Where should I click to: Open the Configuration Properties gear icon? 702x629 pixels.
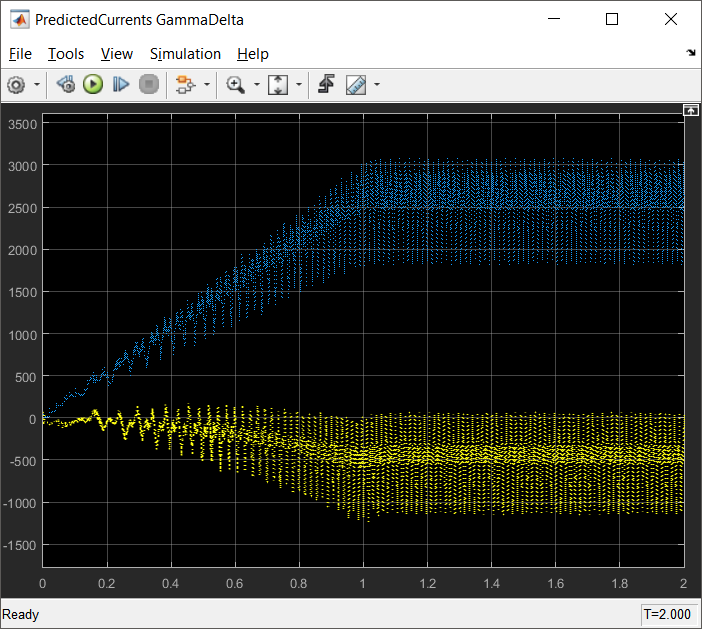click(x=16, y=85)
